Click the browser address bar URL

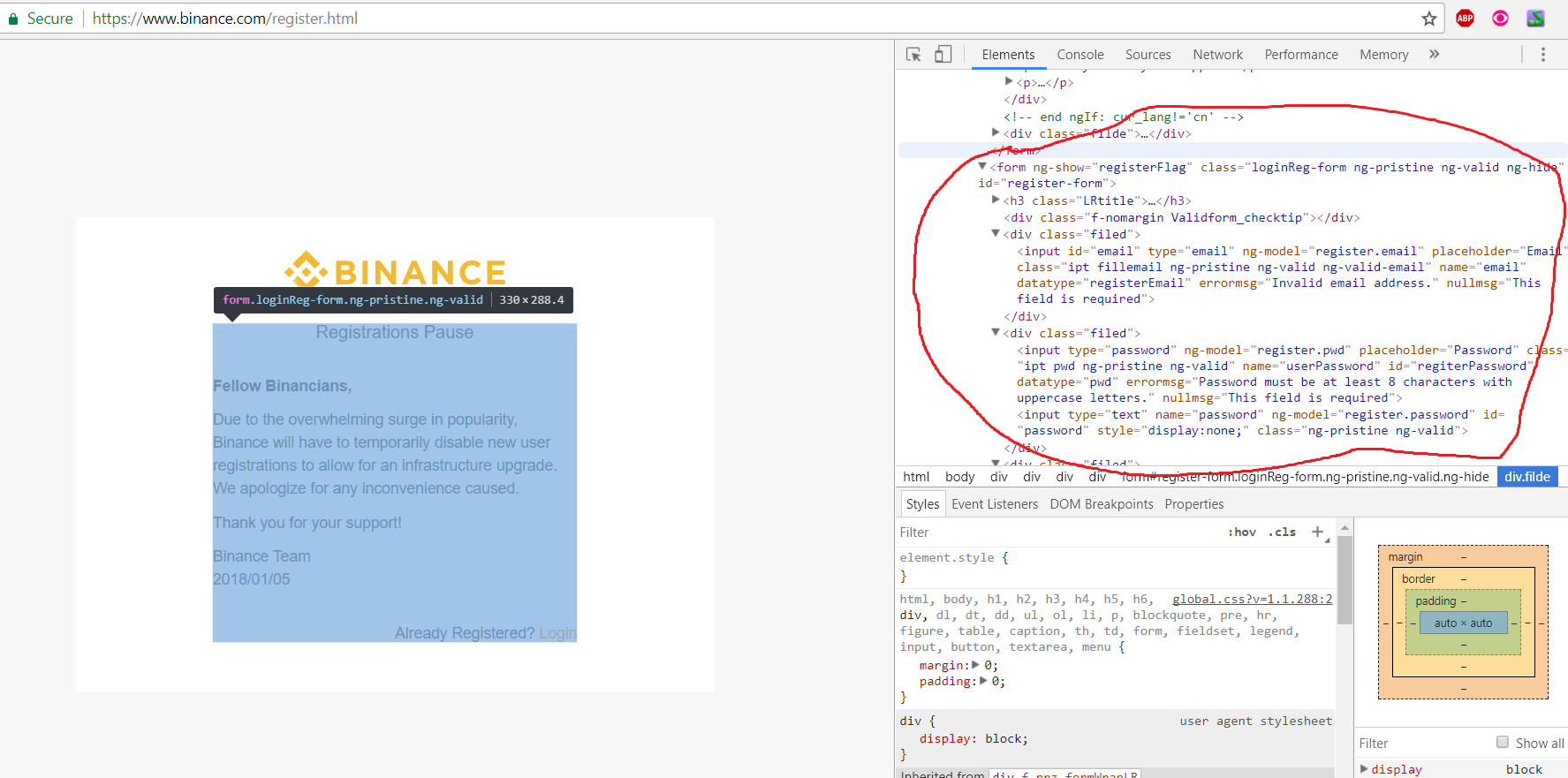(x=225, y=19)
